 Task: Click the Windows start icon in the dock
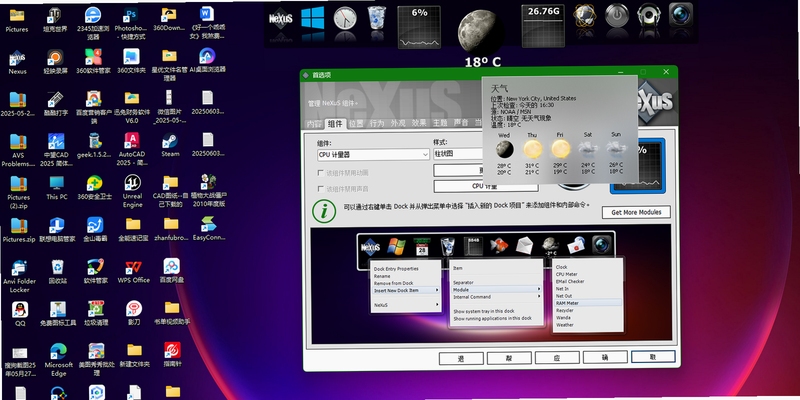click(x=313, y=18)
